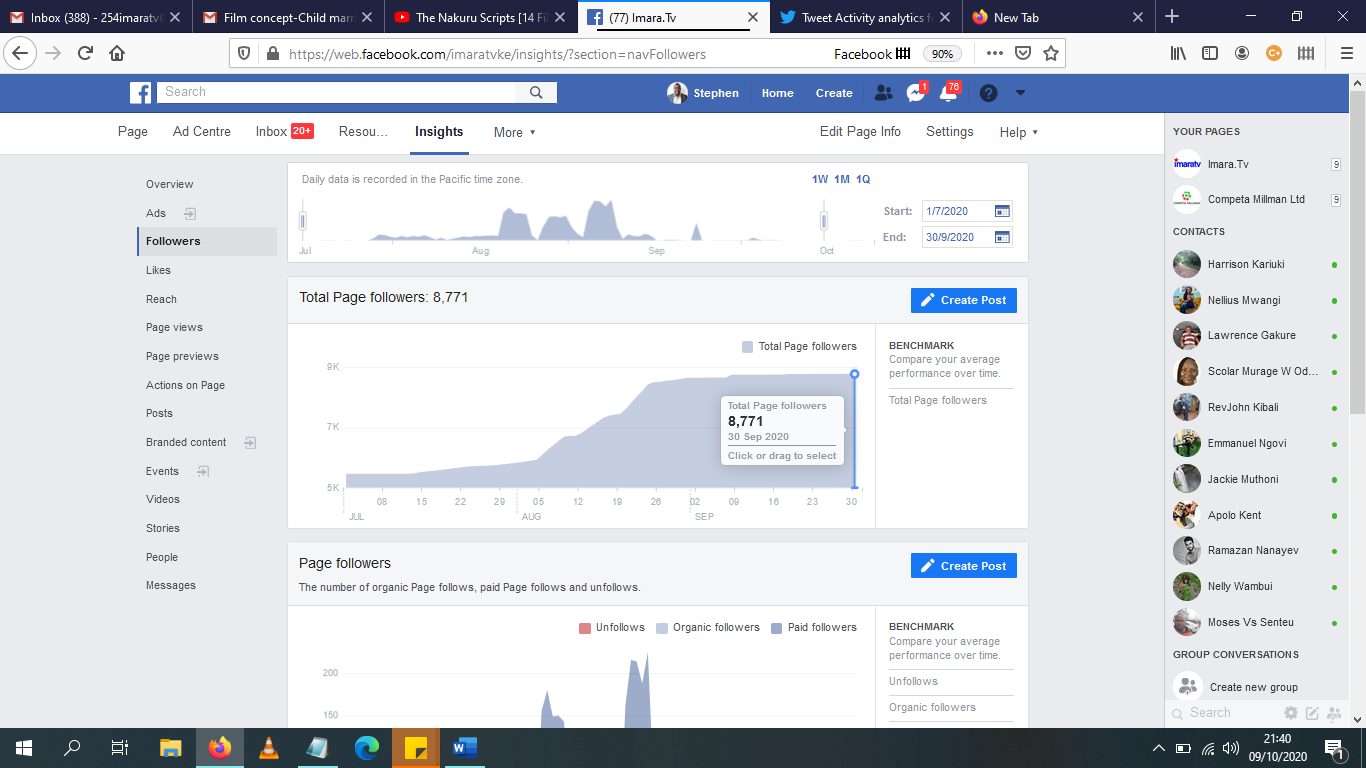The height and width of the screenshot is (768, 1366).
Task: Click the left date range slider handle
Action: 303,220
